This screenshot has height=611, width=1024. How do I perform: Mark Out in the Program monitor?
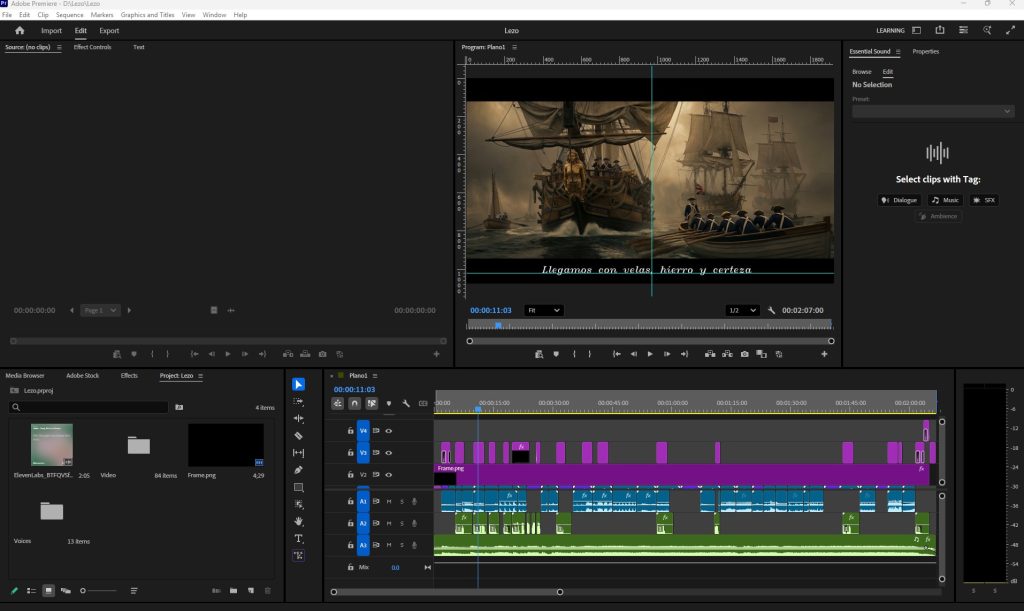click(x=590, y=354)
